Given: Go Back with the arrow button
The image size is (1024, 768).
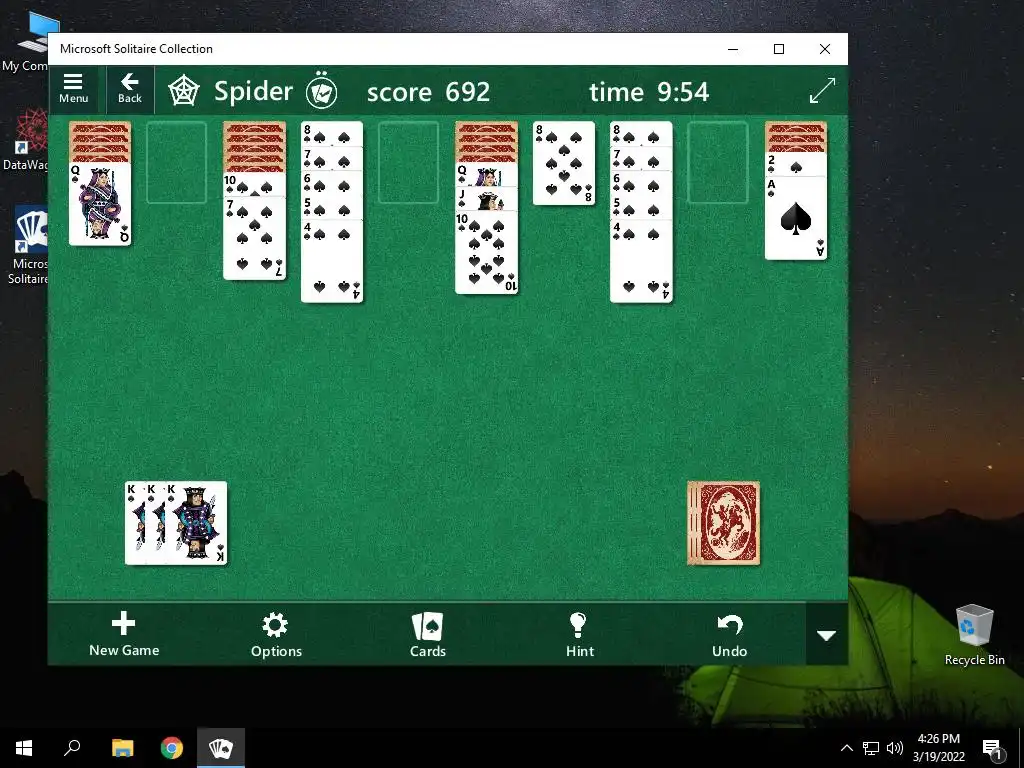Looking at the screenshot, I should [x=129, y=89].
